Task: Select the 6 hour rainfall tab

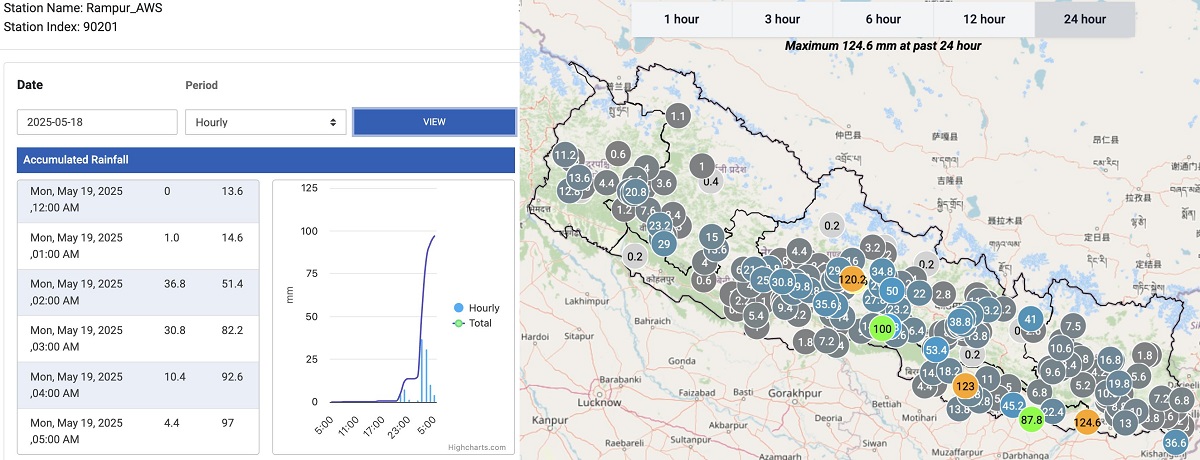Action: (883, 19)
